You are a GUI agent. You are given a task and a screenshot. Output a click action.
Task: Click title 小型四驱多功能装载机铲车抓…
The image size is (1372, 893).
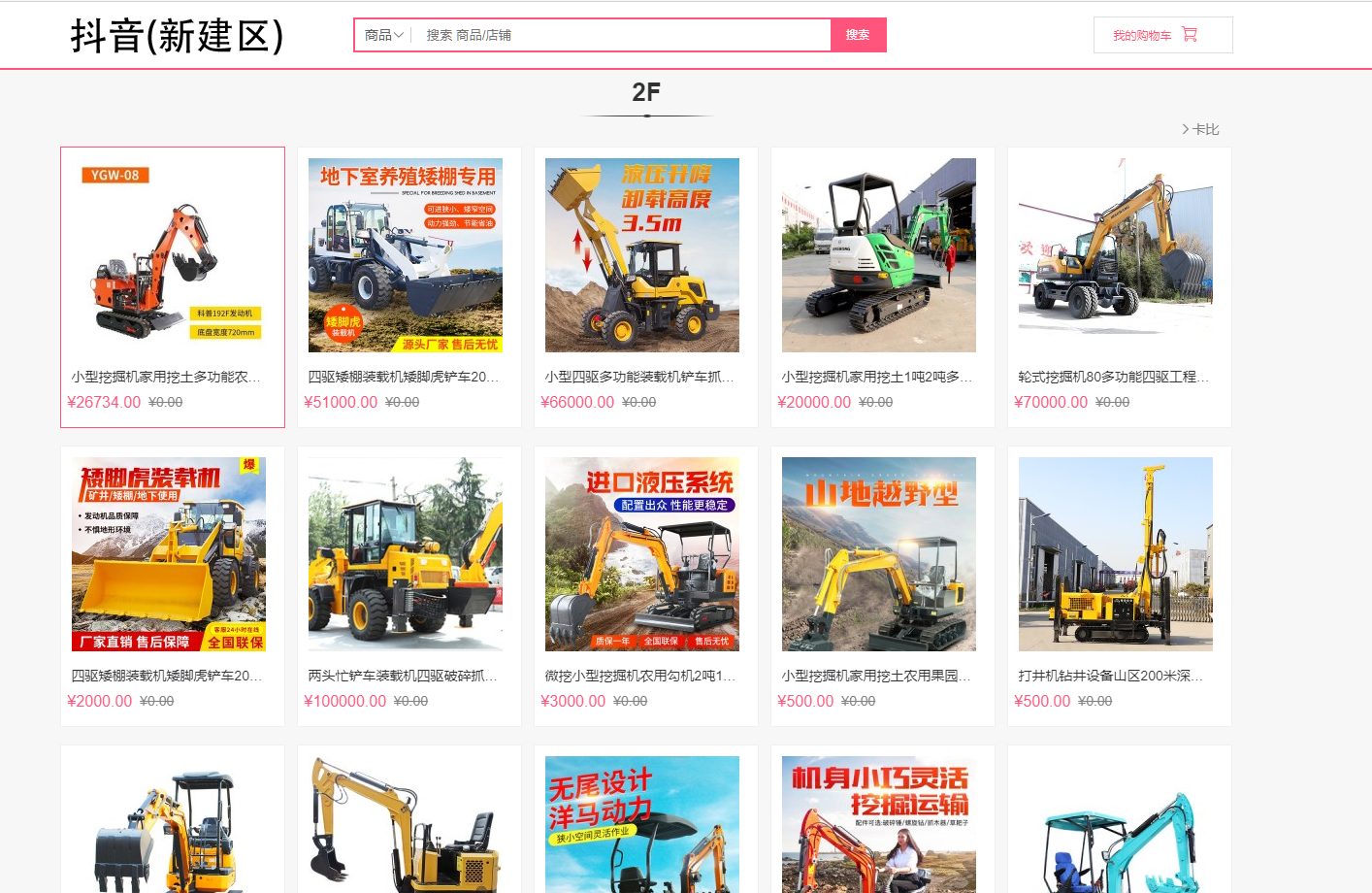639,377
